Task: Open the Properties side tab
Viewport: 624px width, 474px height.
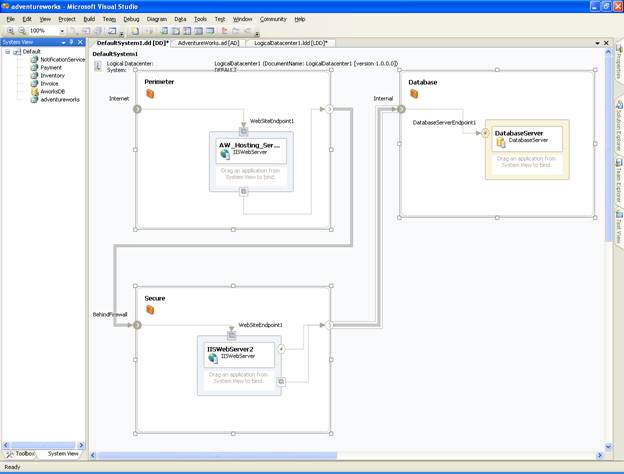Action: pyautogui.click(x=619, y=62)
